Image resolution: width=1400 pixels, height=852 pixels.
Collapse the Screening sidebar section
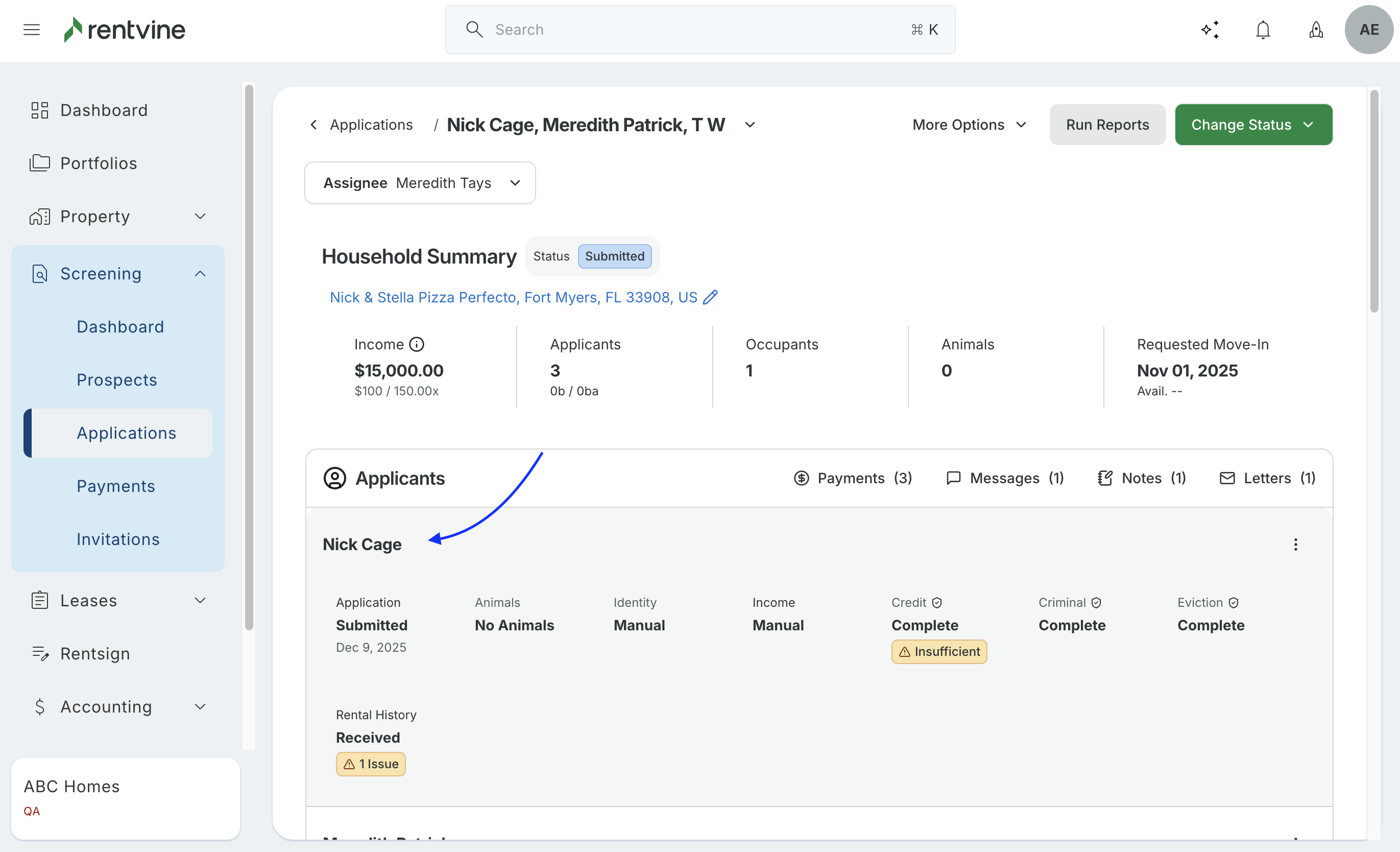200,274
